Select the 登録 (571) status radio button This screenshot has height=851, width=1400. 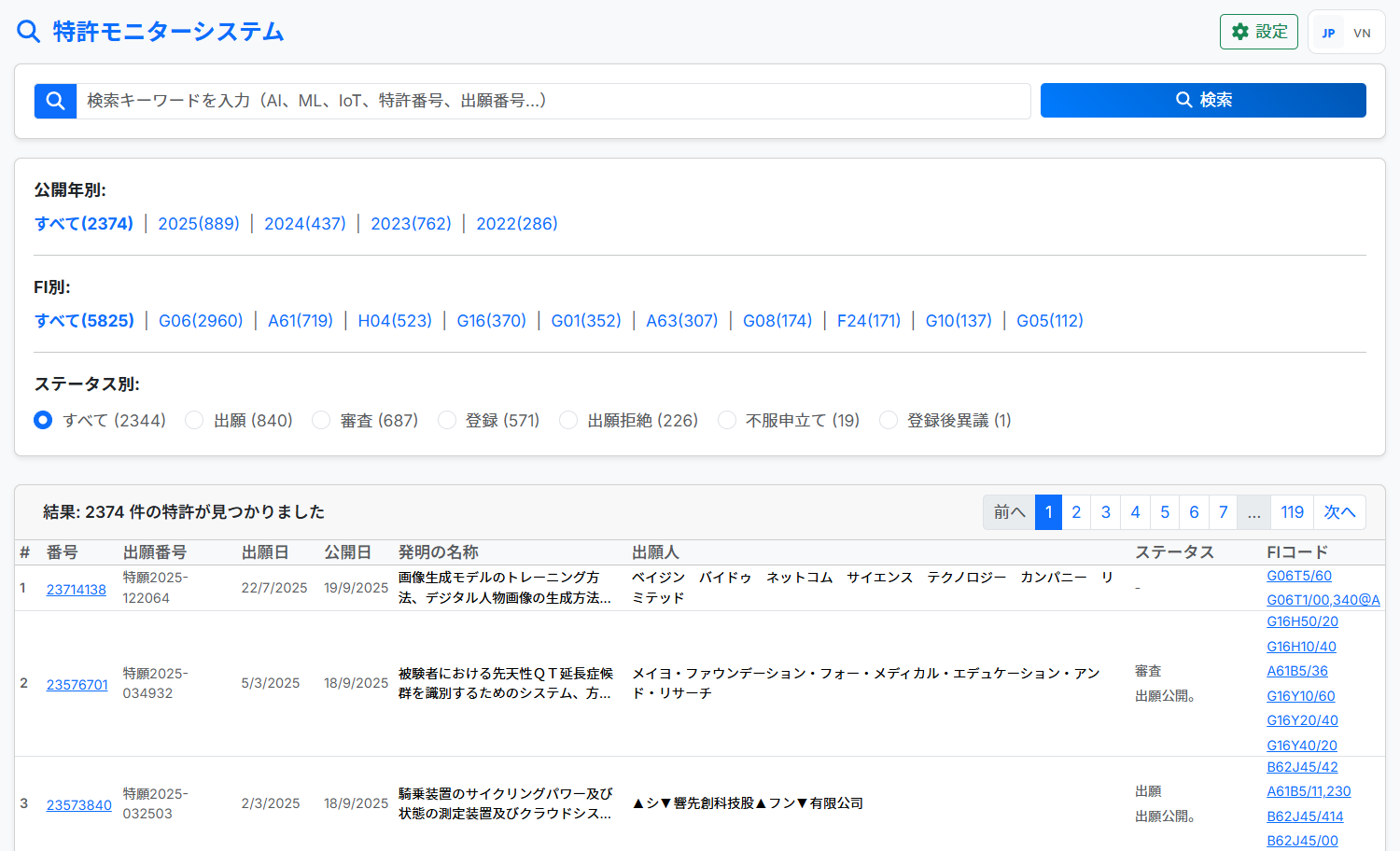[447, 421]
